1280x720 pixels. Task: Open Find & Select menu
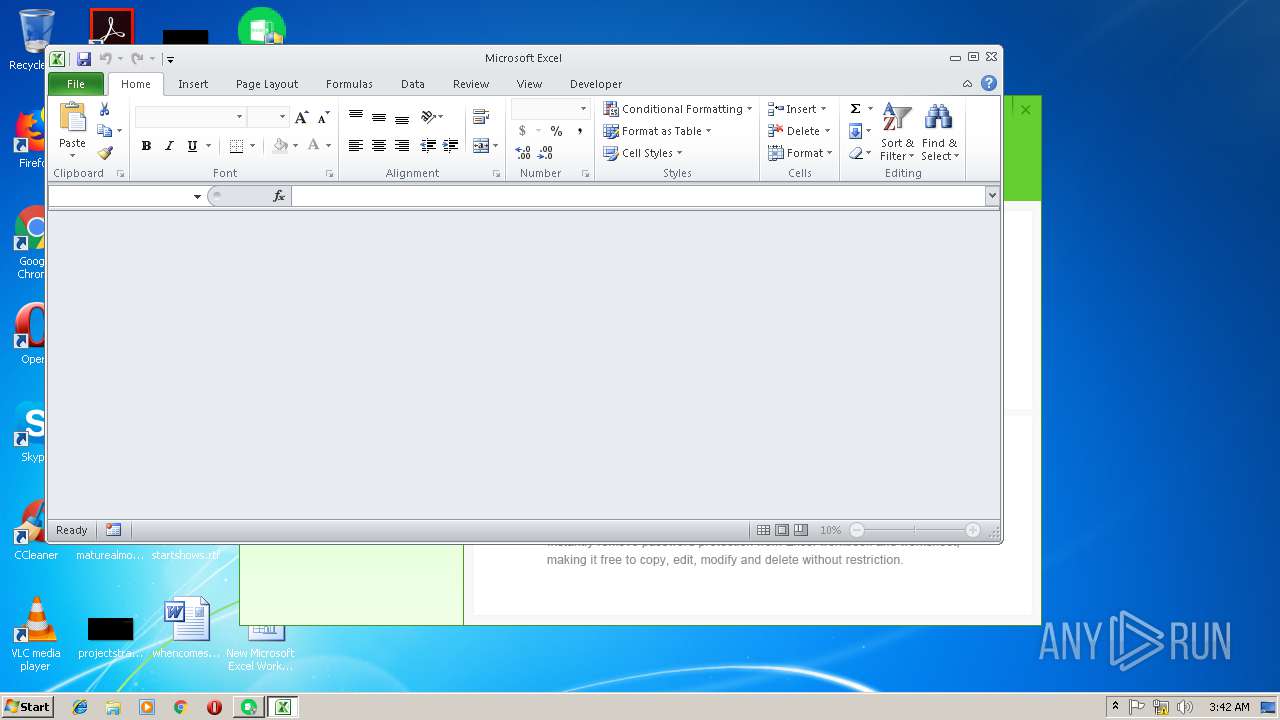tap(939, 132)
